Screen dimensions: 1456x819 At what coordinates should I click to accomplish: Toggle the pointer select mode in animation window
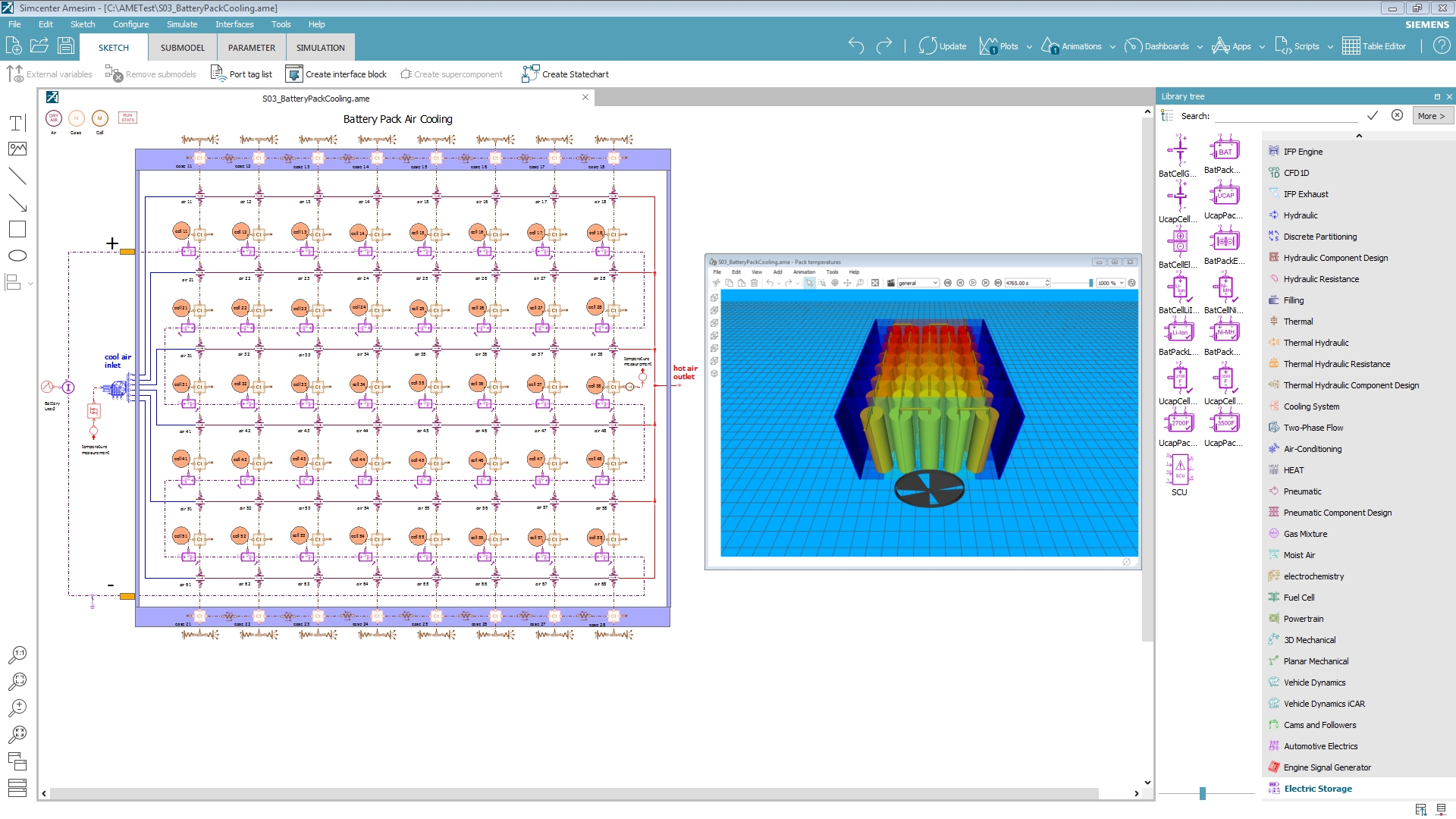click(809, 283)
